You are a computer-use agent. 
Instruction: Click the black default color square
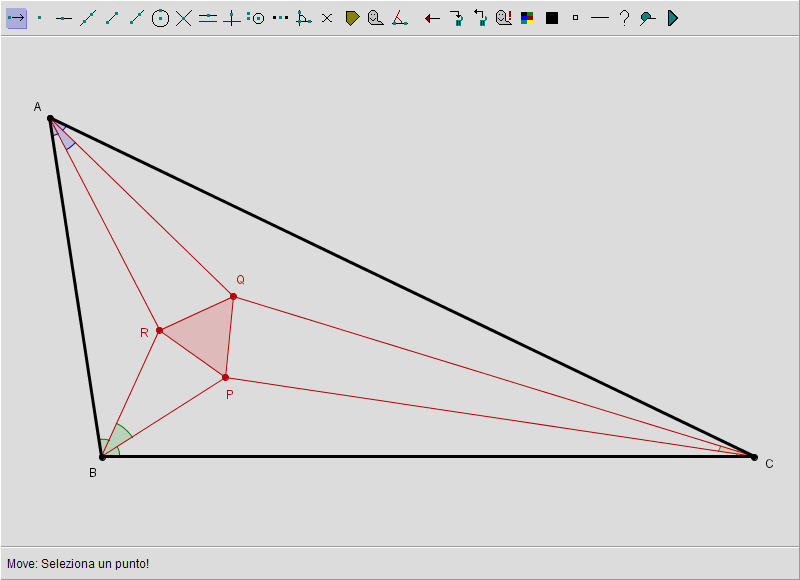552,18
